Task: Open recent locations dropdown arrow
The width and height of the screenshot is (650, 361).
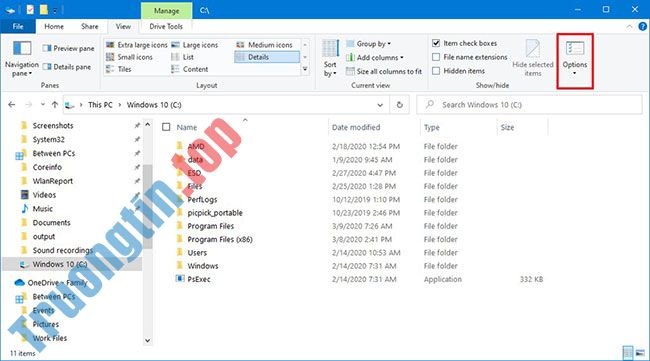Action: (43, 105)
